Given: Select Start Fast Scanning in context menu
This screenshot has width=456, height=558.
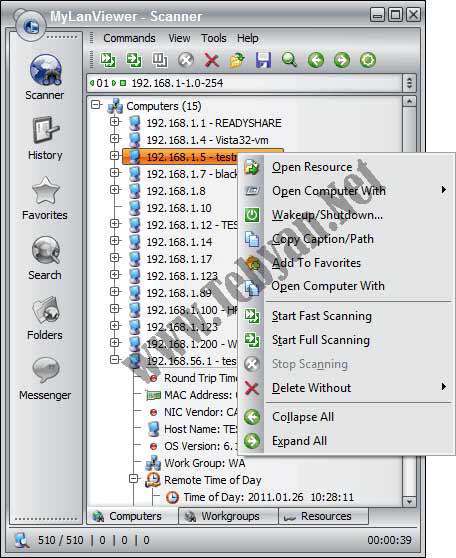Looking at the screenshot, I should point(345,316).
